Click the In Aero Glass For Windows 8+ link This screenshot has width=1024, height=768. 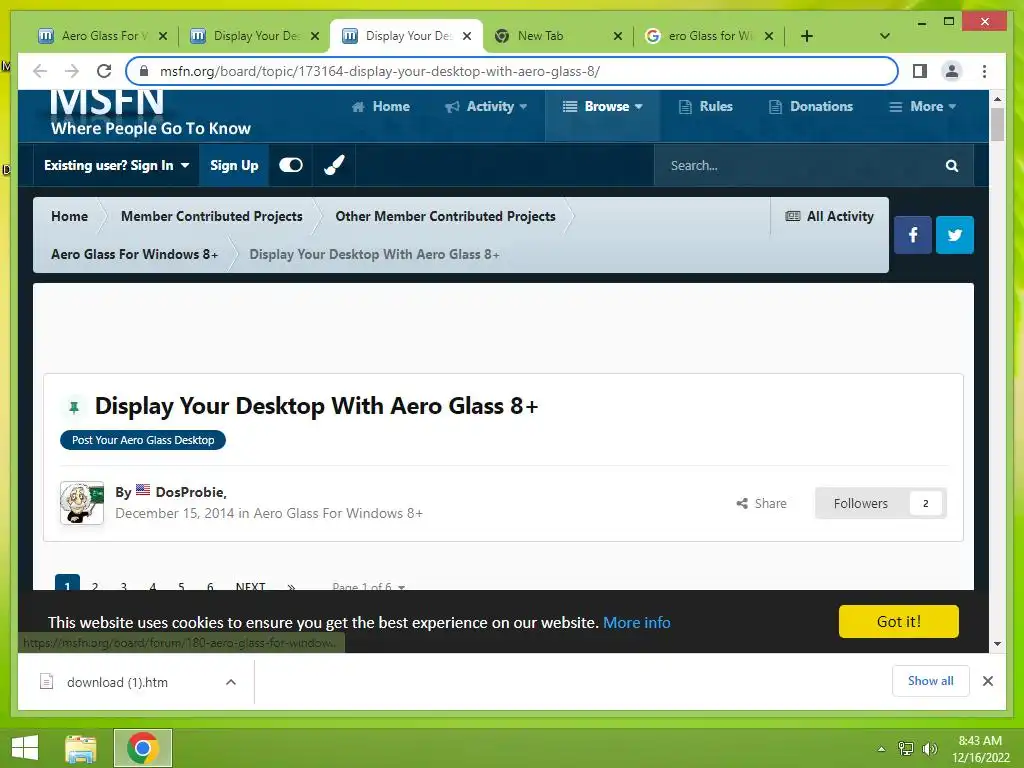pos(338,513)
